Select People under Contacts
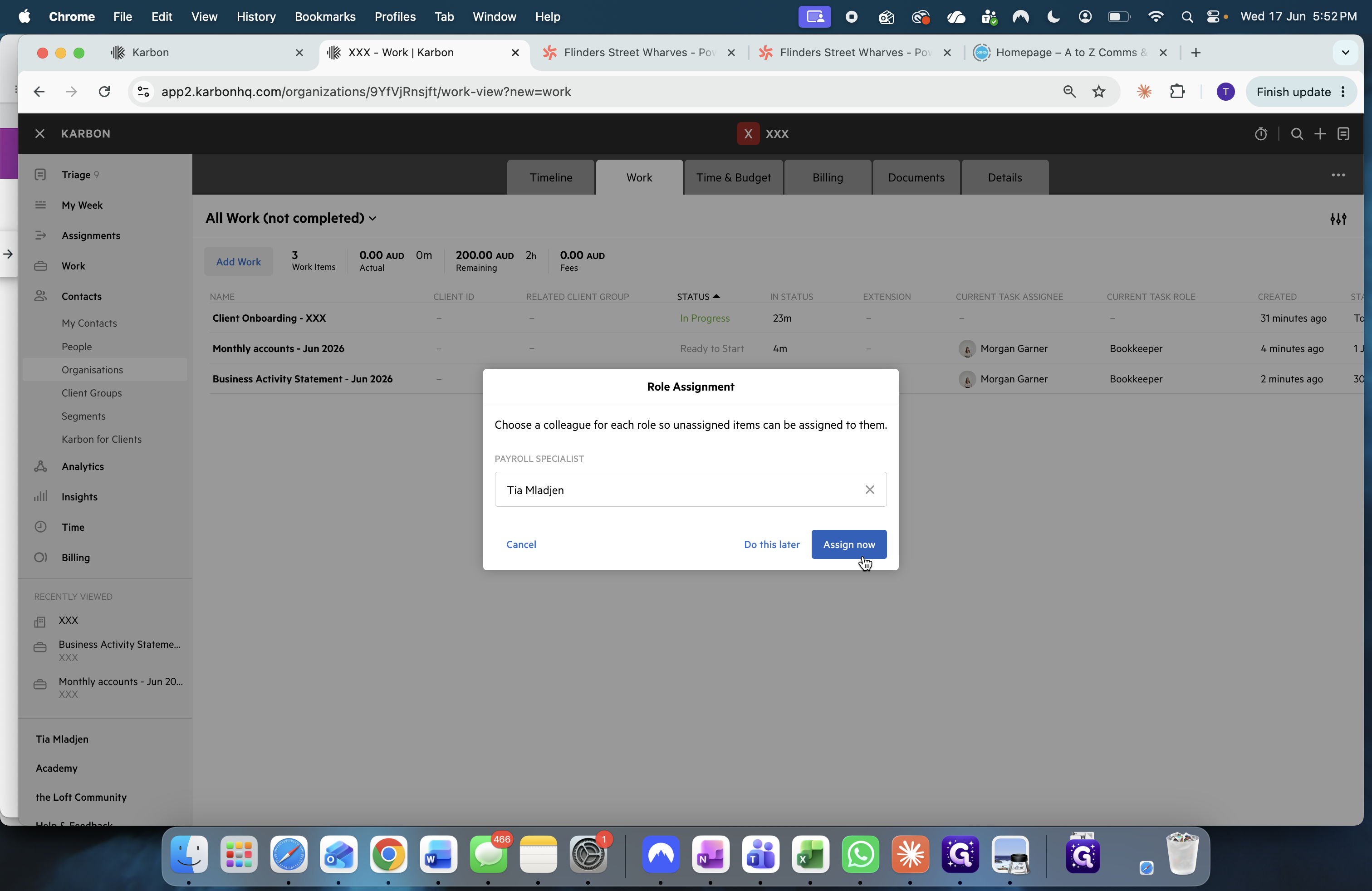 [77, 346]
